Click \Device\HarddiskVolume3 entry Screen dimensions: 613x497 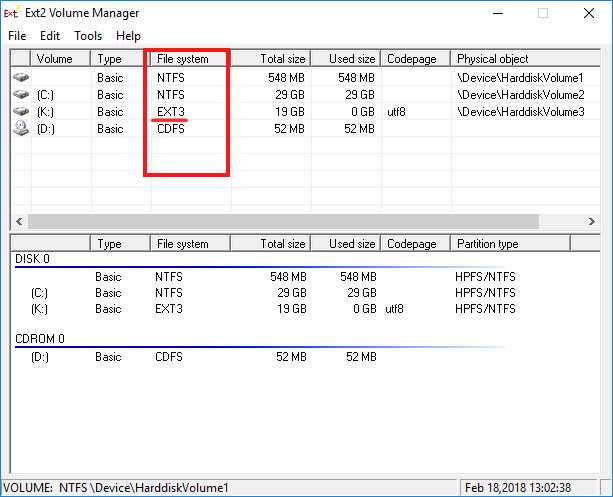[521, 112]
